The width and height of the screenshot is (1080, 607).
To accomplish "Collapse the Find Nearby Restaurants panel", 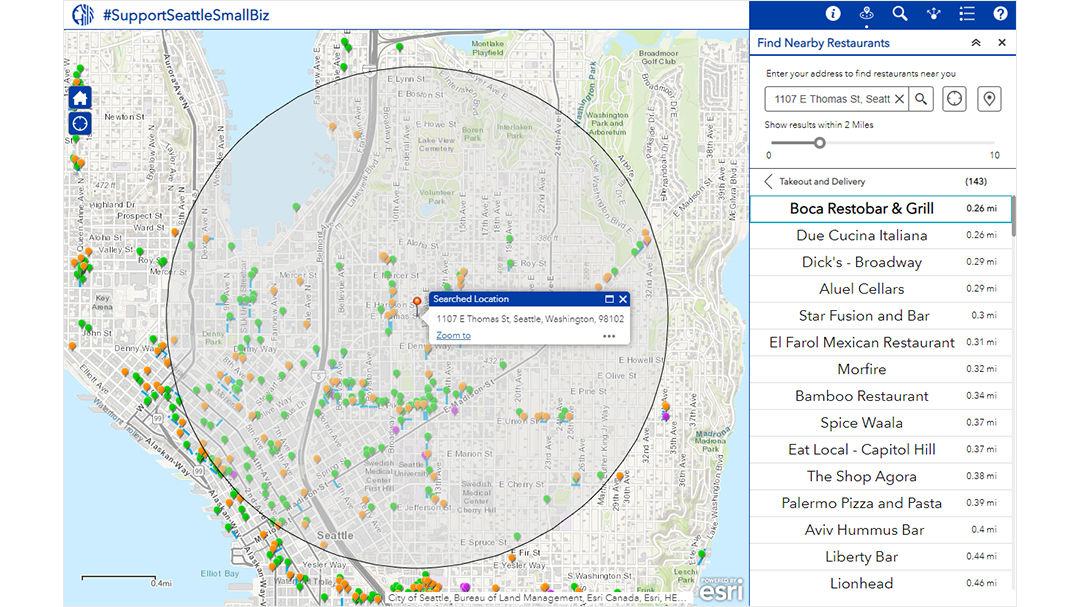I will coord(975,43).
